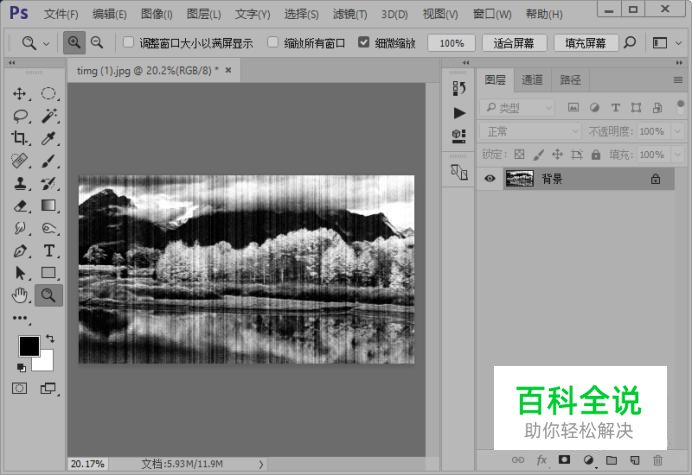This screenshot has width=692, height=475.
Task: Select the Eraser tool
Action: (20, 206)
